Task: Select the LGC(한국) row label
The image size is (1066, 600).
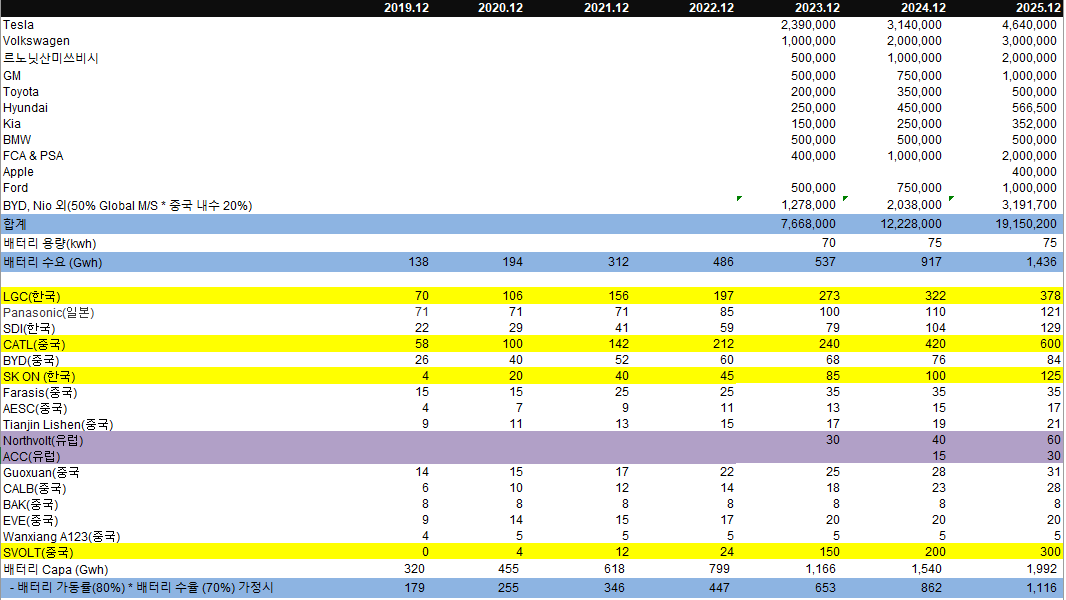Action: 31,297
